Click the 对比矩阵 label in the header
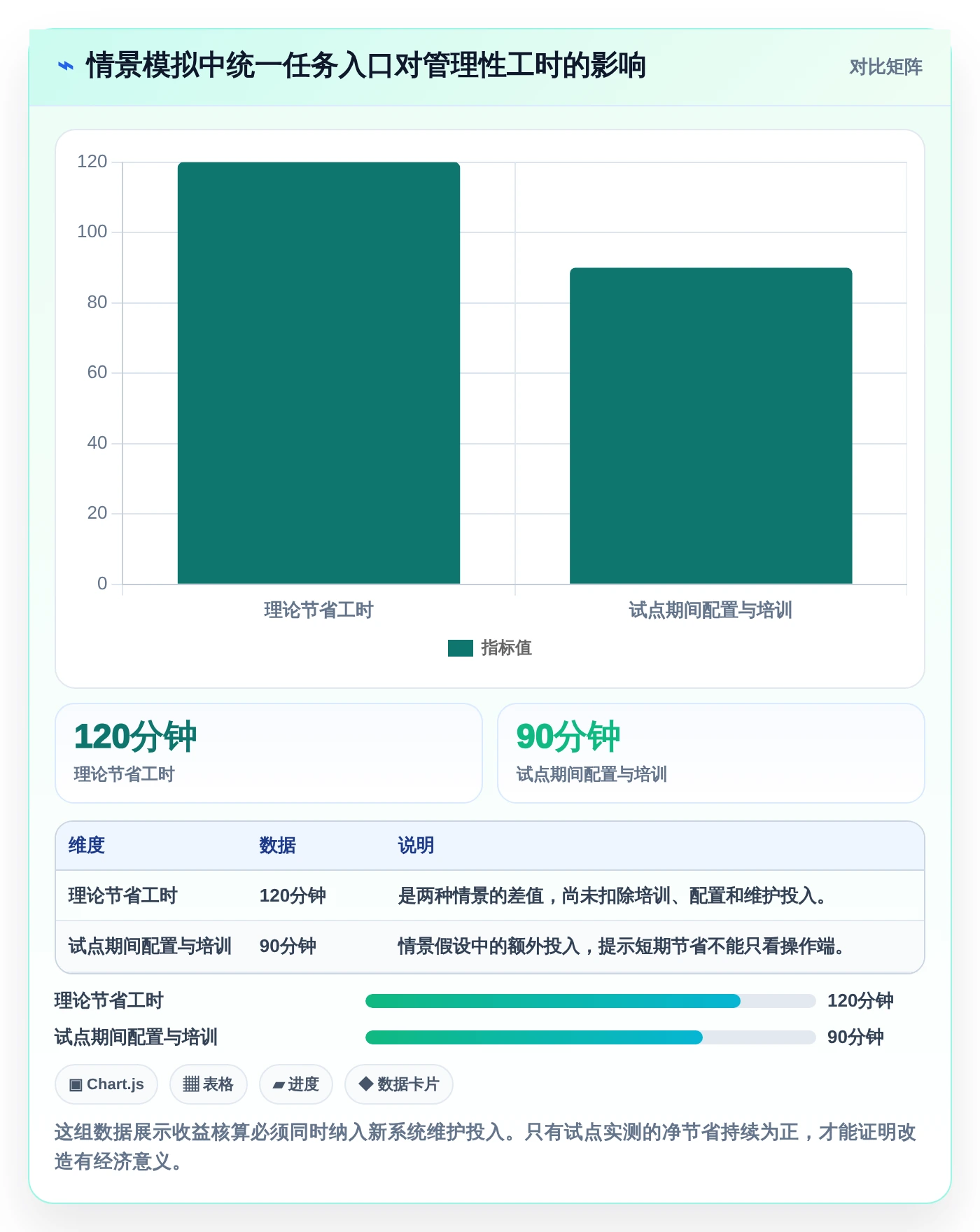Viewport: 980px width, 1232px height. (885, 67)
